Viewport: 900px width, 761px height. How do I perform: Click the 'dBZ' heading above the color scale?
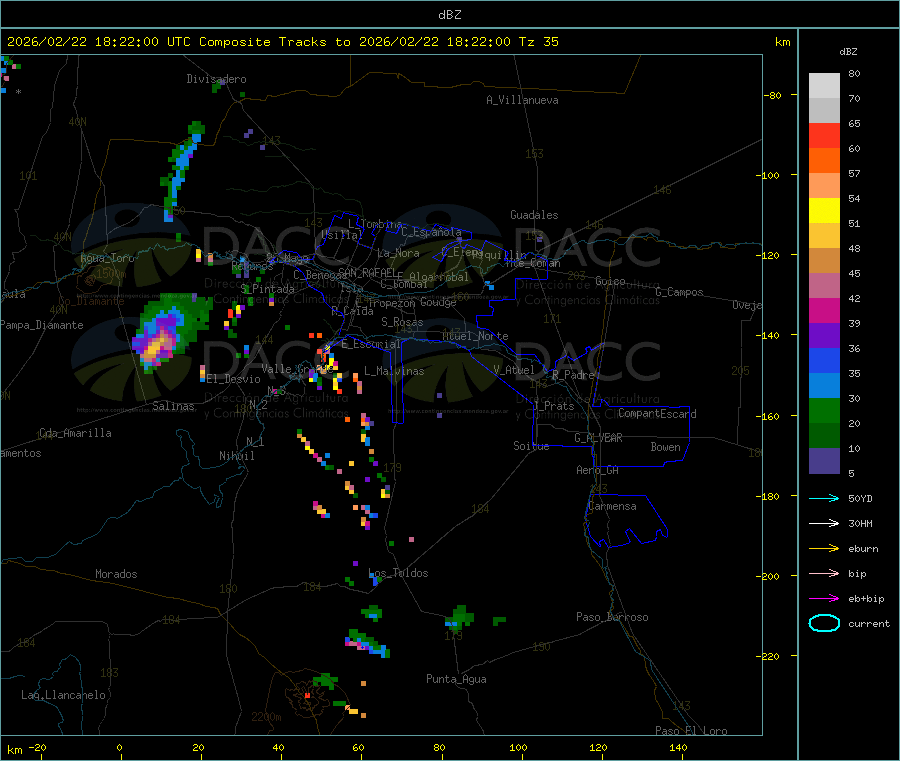848,52
